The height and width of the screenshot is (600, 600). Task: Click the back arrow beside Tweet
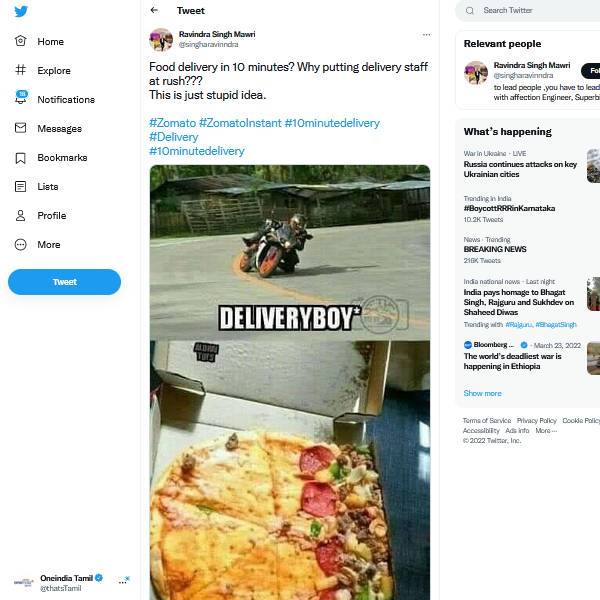[x=154, y=10]
